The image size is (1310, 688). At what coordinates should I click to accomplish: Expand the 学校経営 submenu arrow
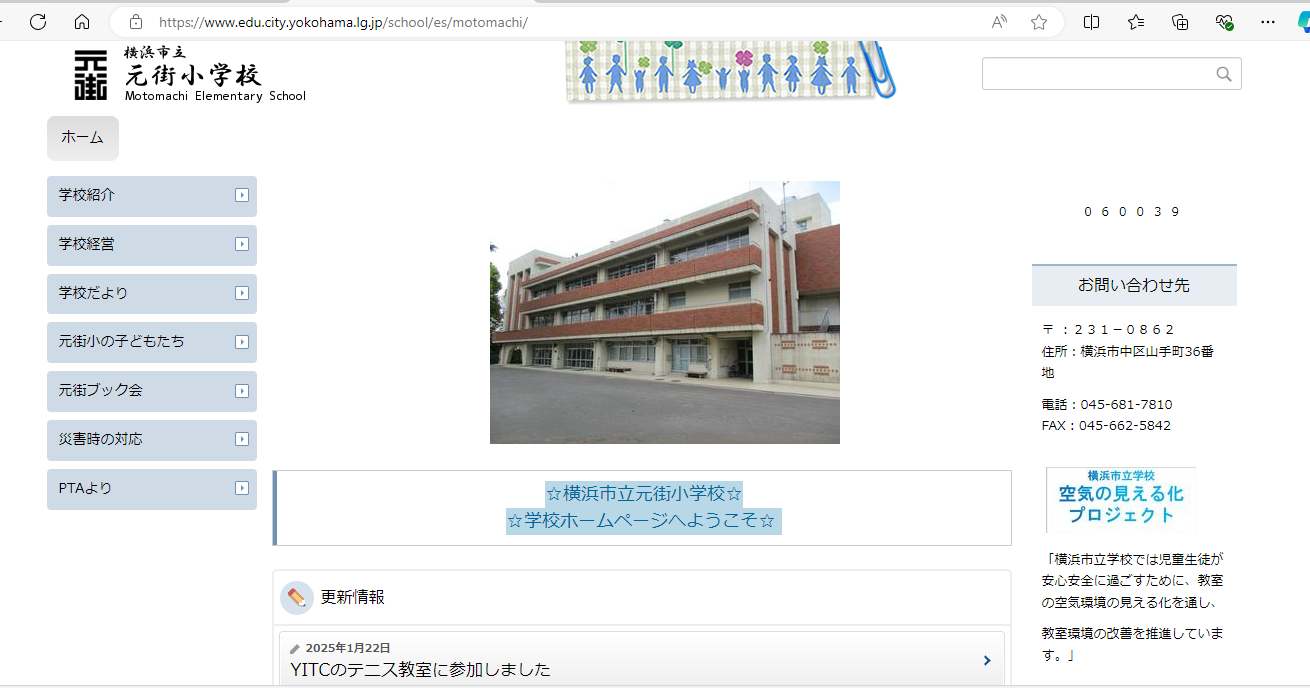[x=241, y=244]
